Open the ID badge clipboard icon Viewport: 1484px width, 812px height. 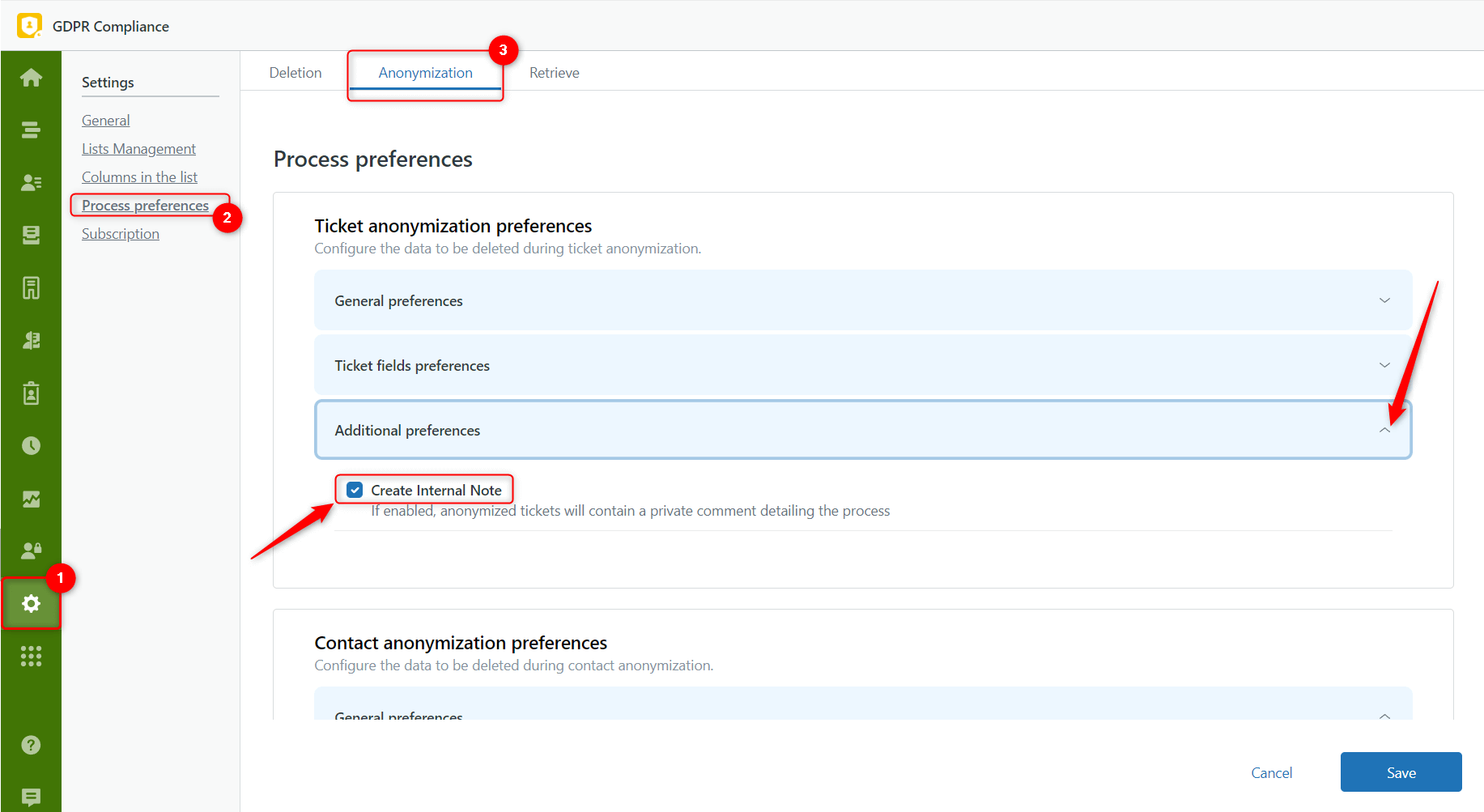(31, 393)
